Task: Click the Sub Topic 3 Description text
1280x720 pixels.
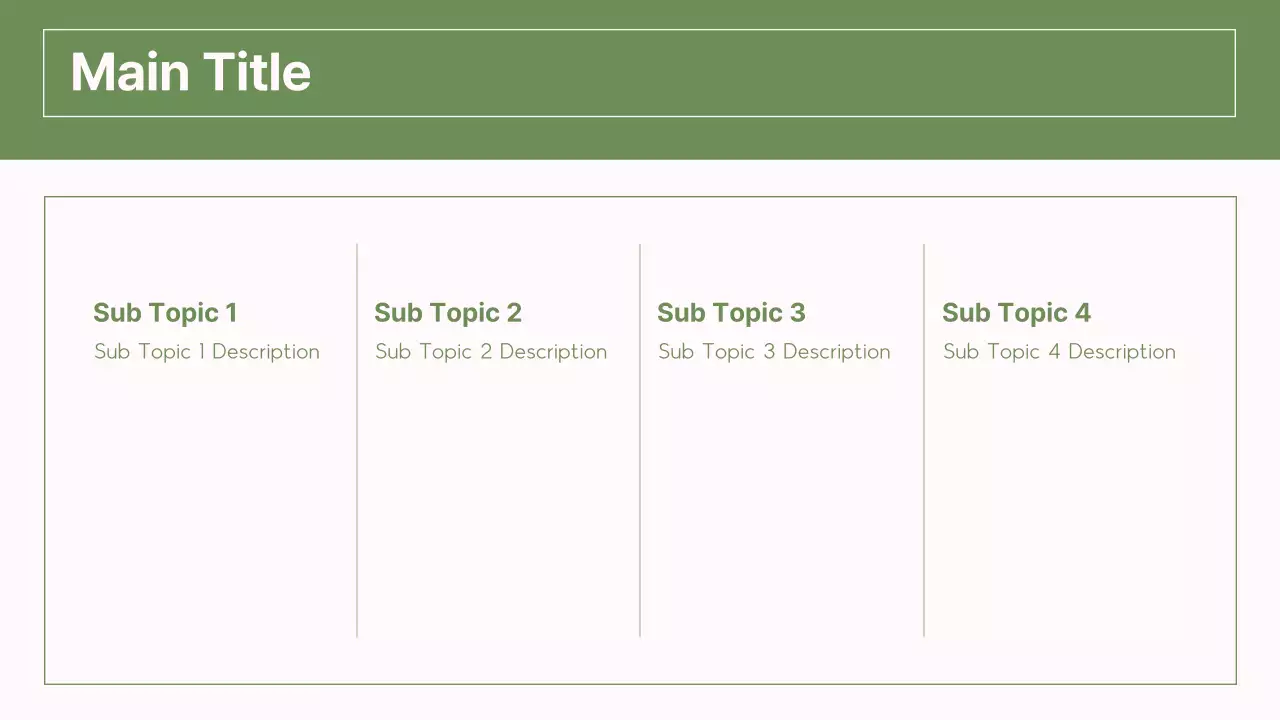Action: point(774,352)
